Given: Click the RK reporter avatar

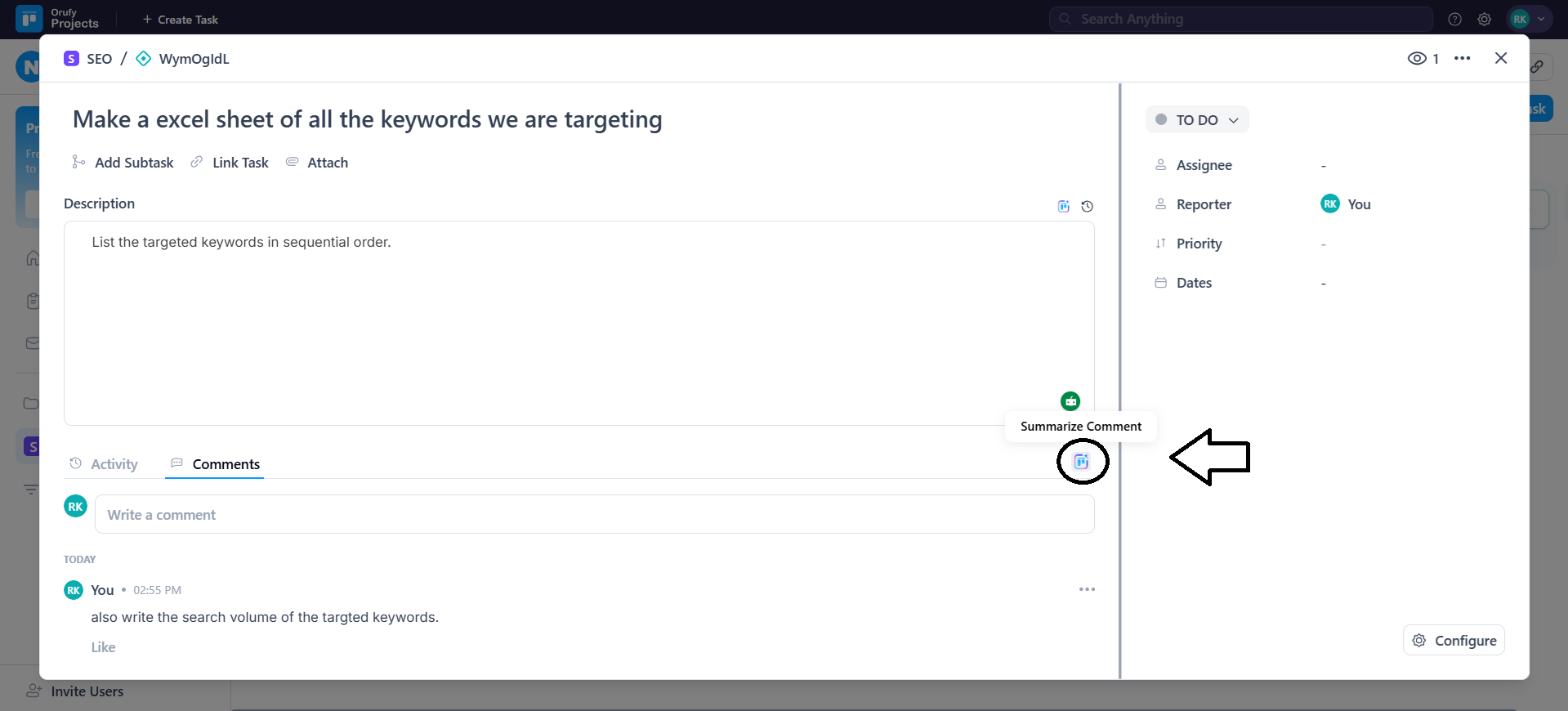Looking at the screenshot, I should point(1329,203).
